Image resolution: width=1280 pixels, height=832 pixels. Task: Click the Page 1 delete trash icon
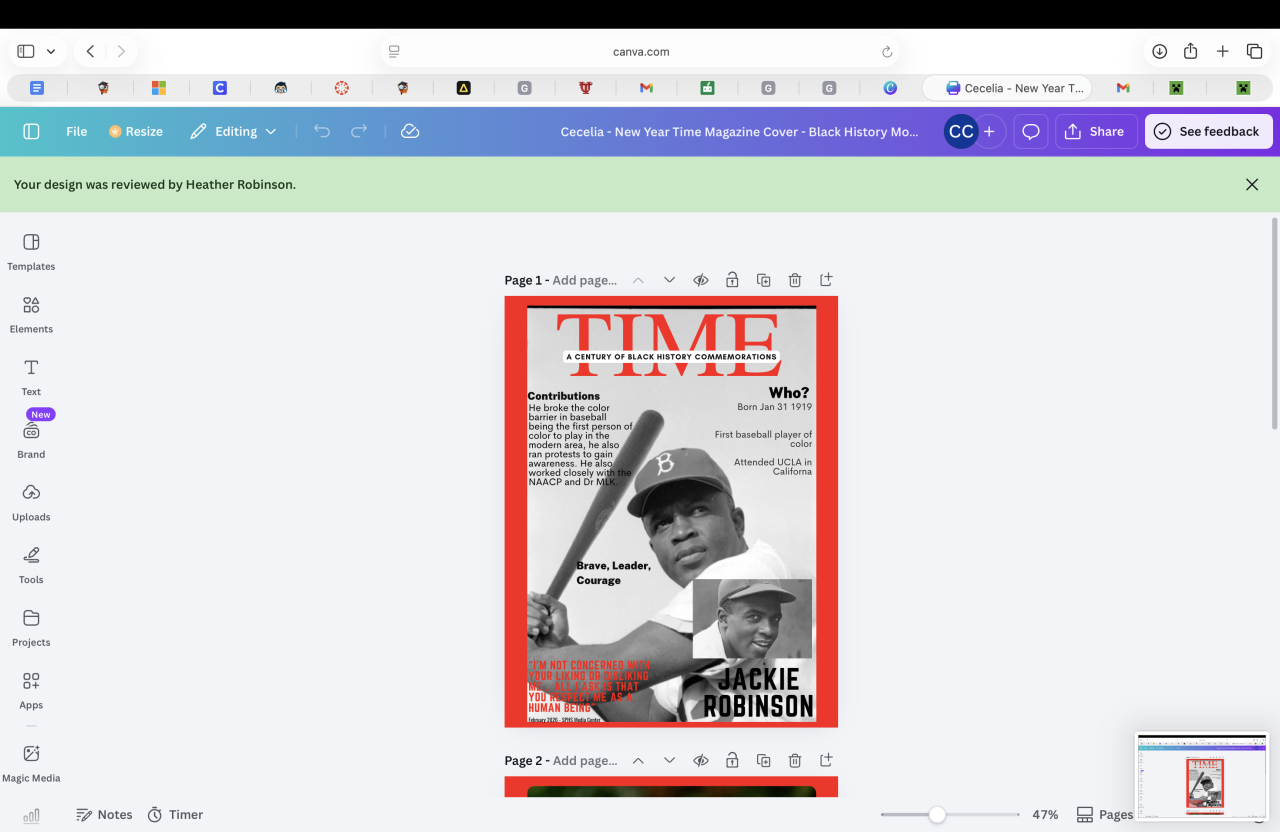(x=794, y=281)
